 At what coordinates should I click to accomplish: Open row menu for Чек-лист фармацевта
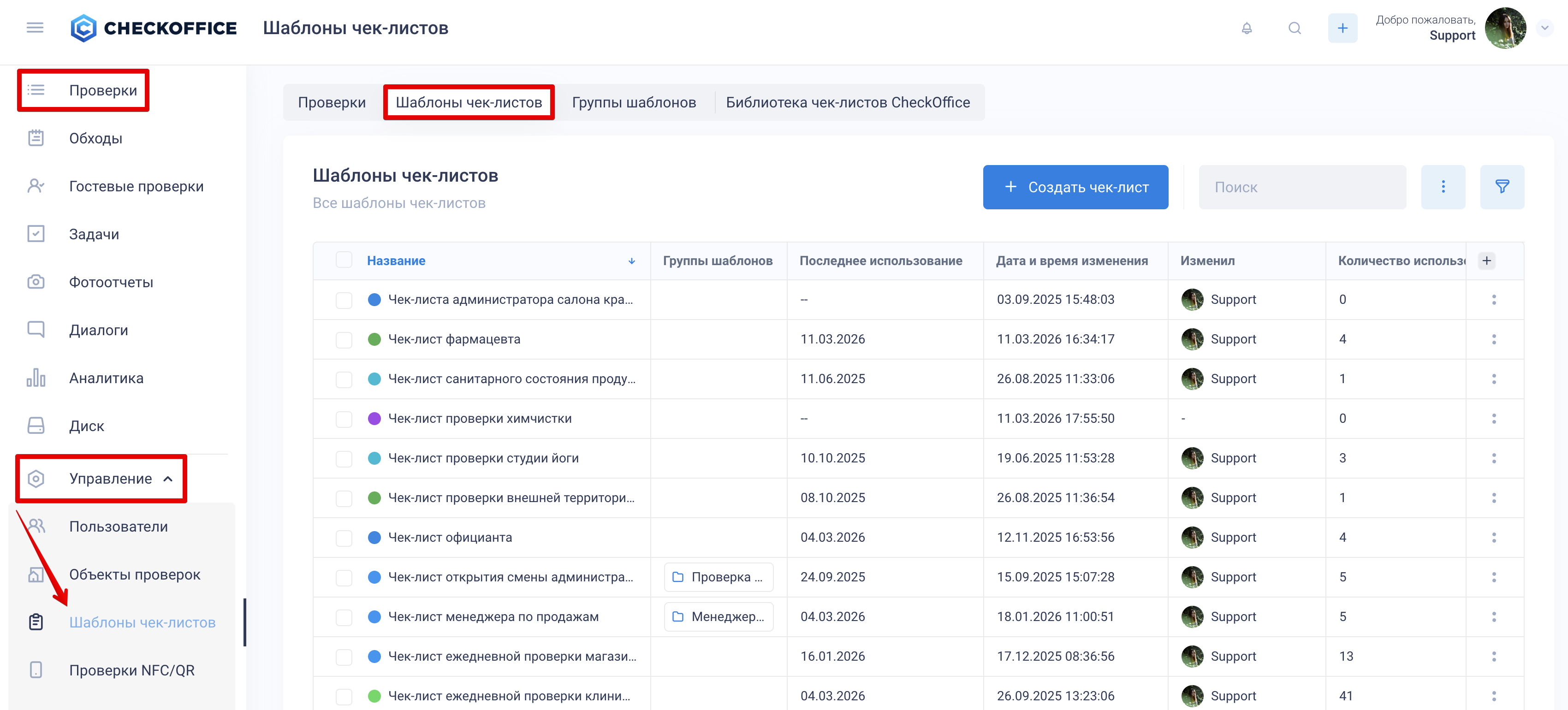click(x=1493, y=339)
